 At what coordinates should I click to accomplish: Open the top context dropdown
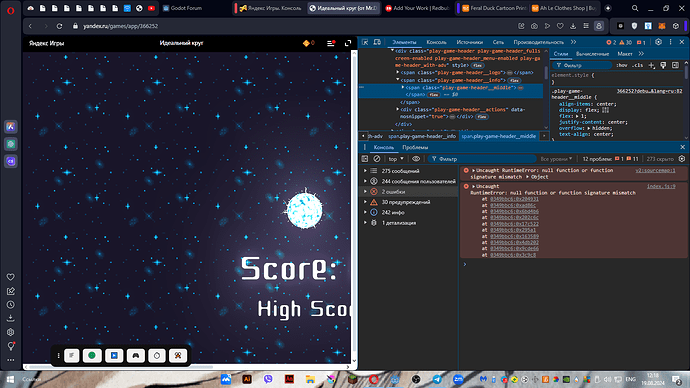(x=396, y=159)
